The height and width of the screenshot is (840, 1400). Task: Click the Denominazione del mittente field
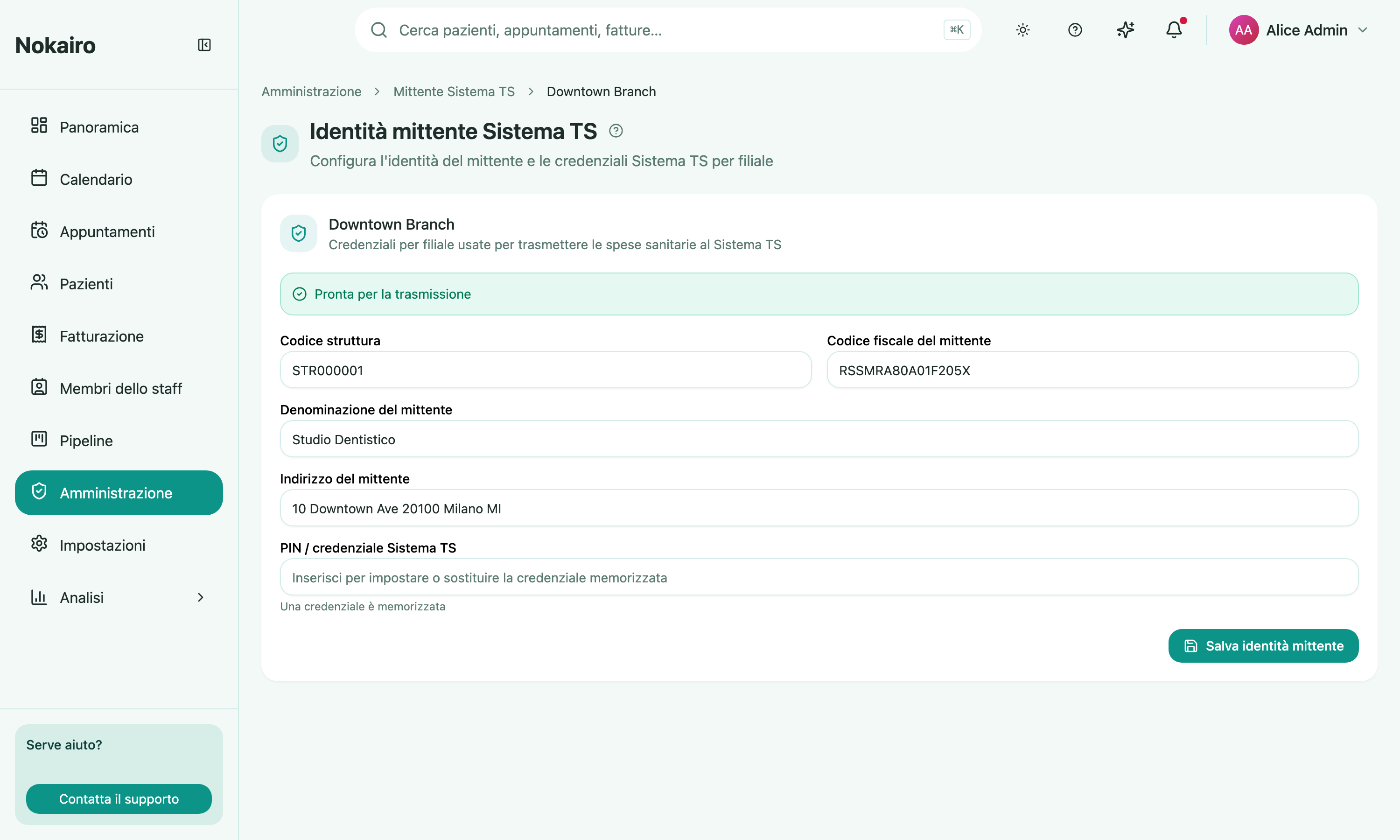[x=819, y=439]
